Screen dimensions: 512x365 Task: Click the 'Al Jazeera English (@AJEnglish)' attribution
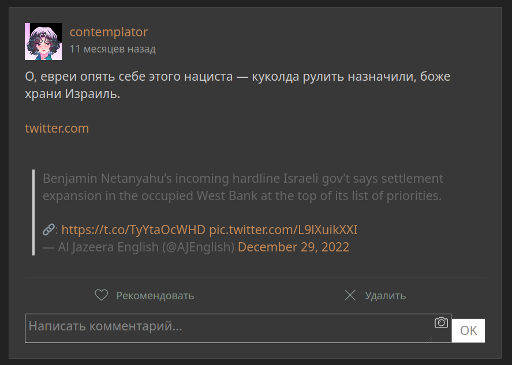click(x=146, y=247)
